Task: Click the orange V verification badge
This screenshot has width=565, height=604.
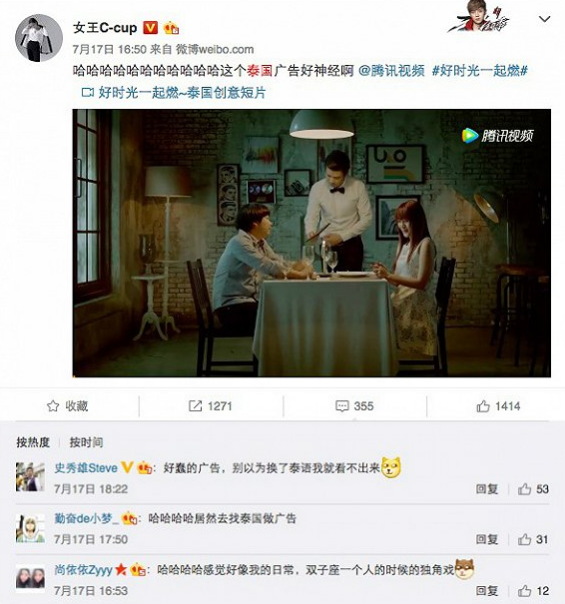Action: pyautogui.click(x=150, y=28)
